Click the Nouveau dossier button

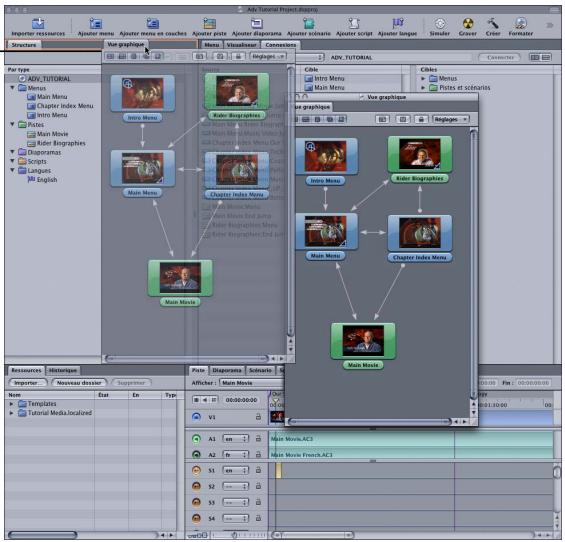(x=79, y=383)
